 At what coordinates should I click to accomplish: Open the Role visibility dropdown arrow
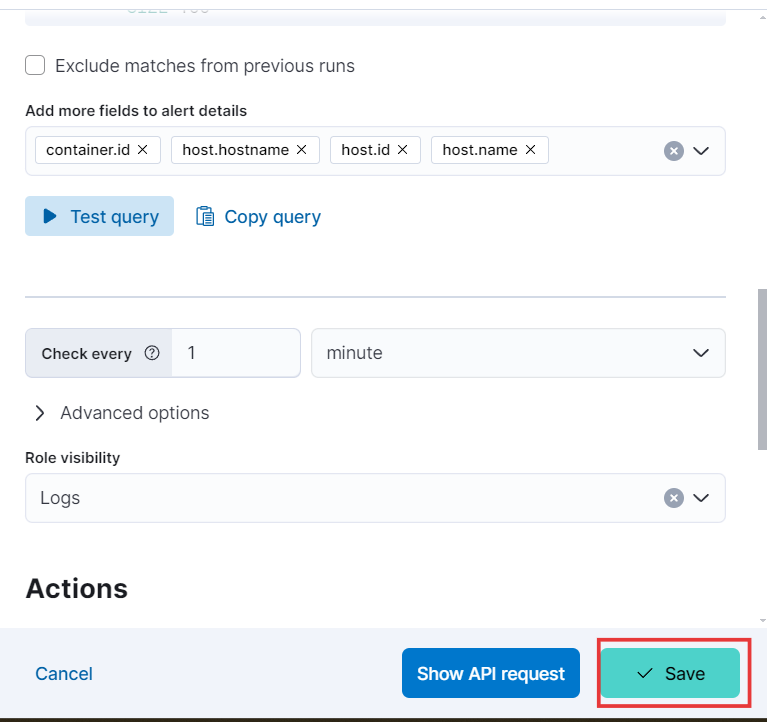[x=701, y=498]
